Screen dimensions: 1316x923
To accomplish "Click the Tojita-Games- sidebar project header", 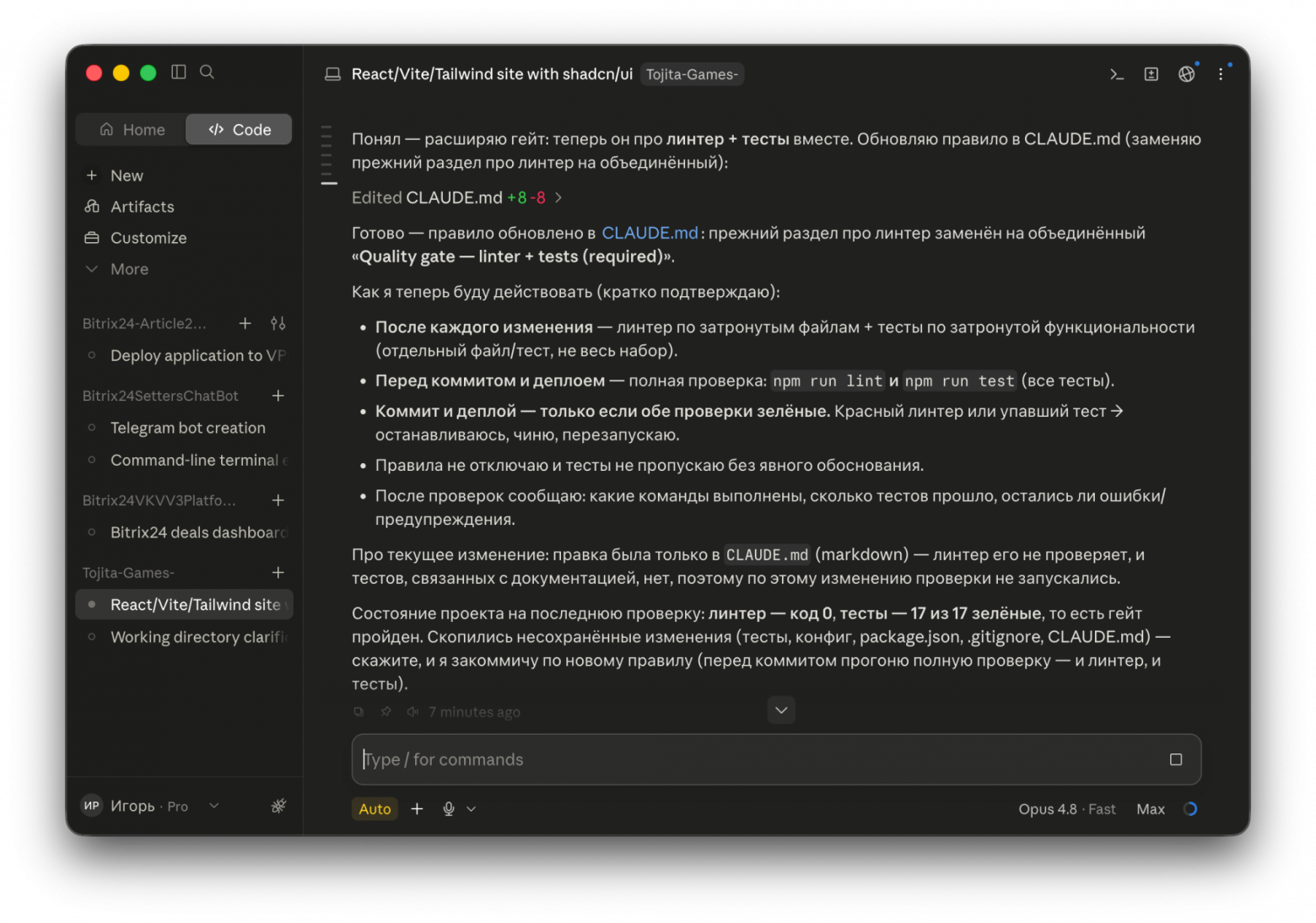I will point(128,573).
